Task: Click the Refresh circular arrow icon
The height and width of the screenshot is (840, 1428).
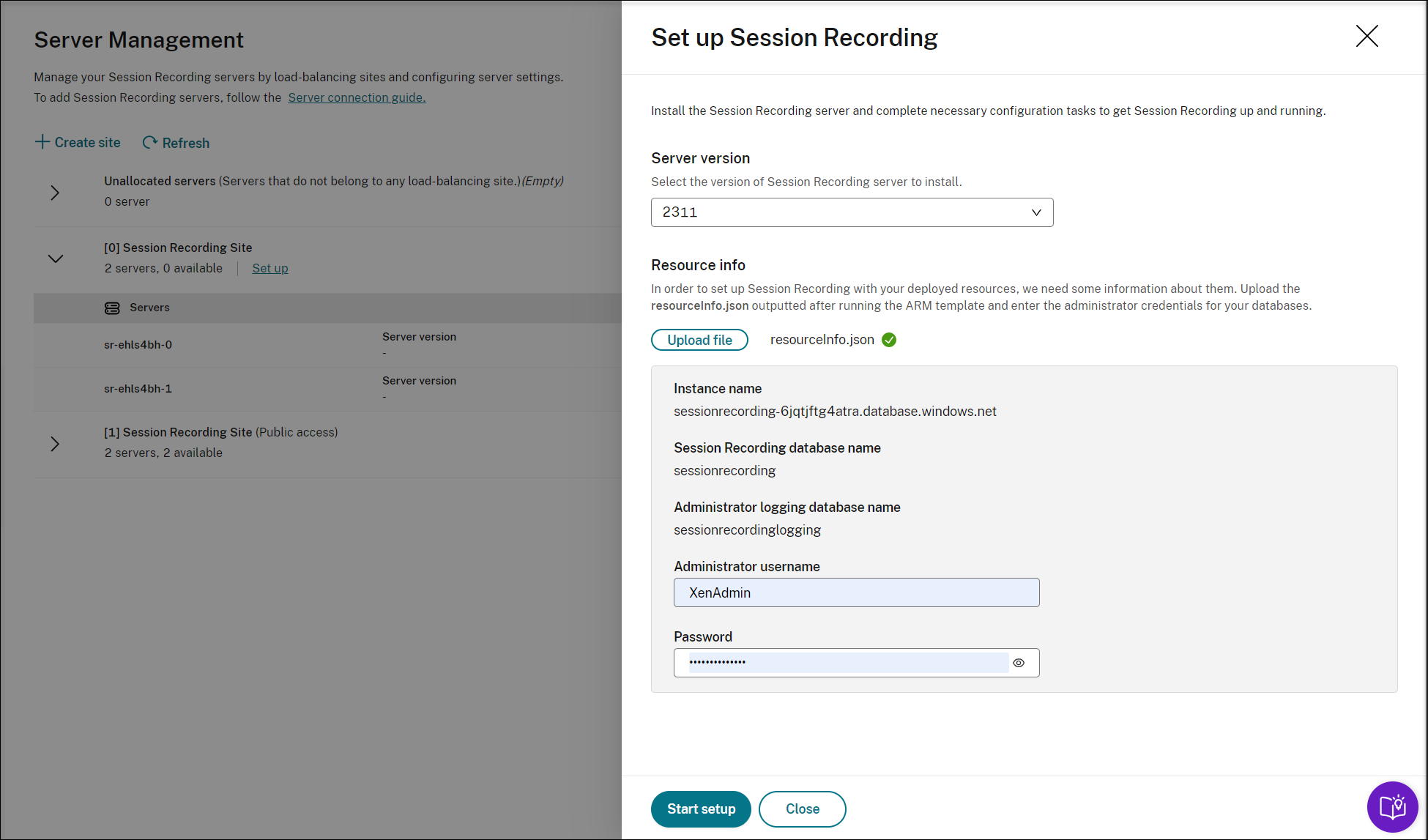Action: pyautogui.click(x=150, y=143)
